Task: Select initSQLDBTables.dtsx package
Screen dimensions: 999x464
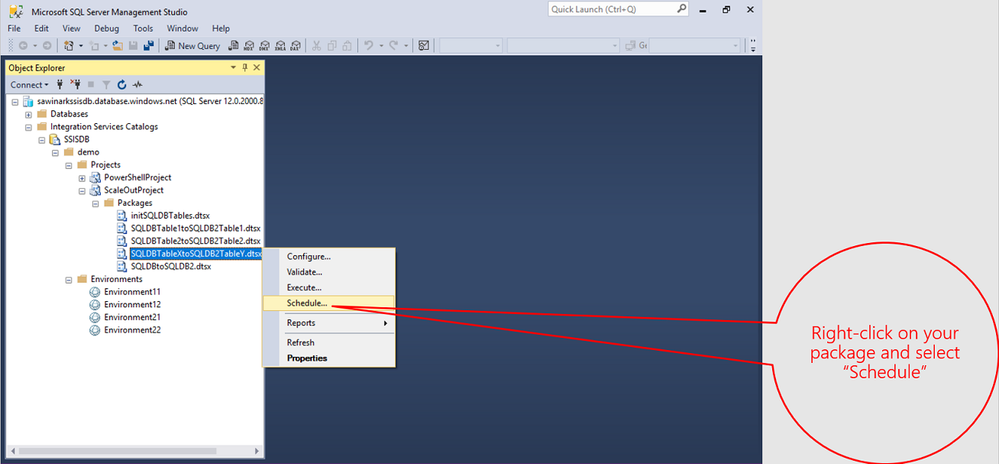Action: pyautogui.click(x=170, y=216)
